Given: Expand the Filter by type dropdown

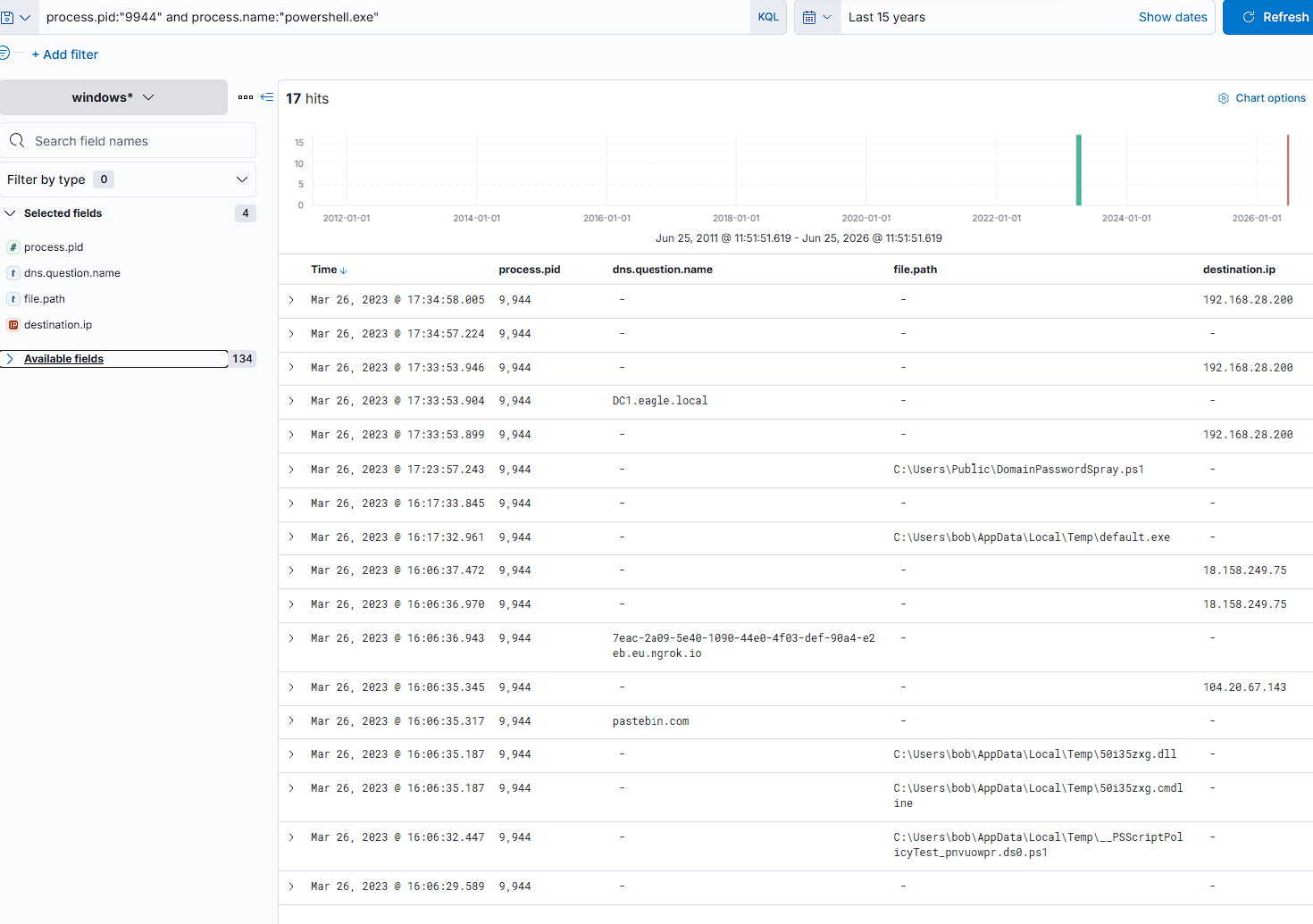Looking at the screenshot, I should tap(128, 179).
